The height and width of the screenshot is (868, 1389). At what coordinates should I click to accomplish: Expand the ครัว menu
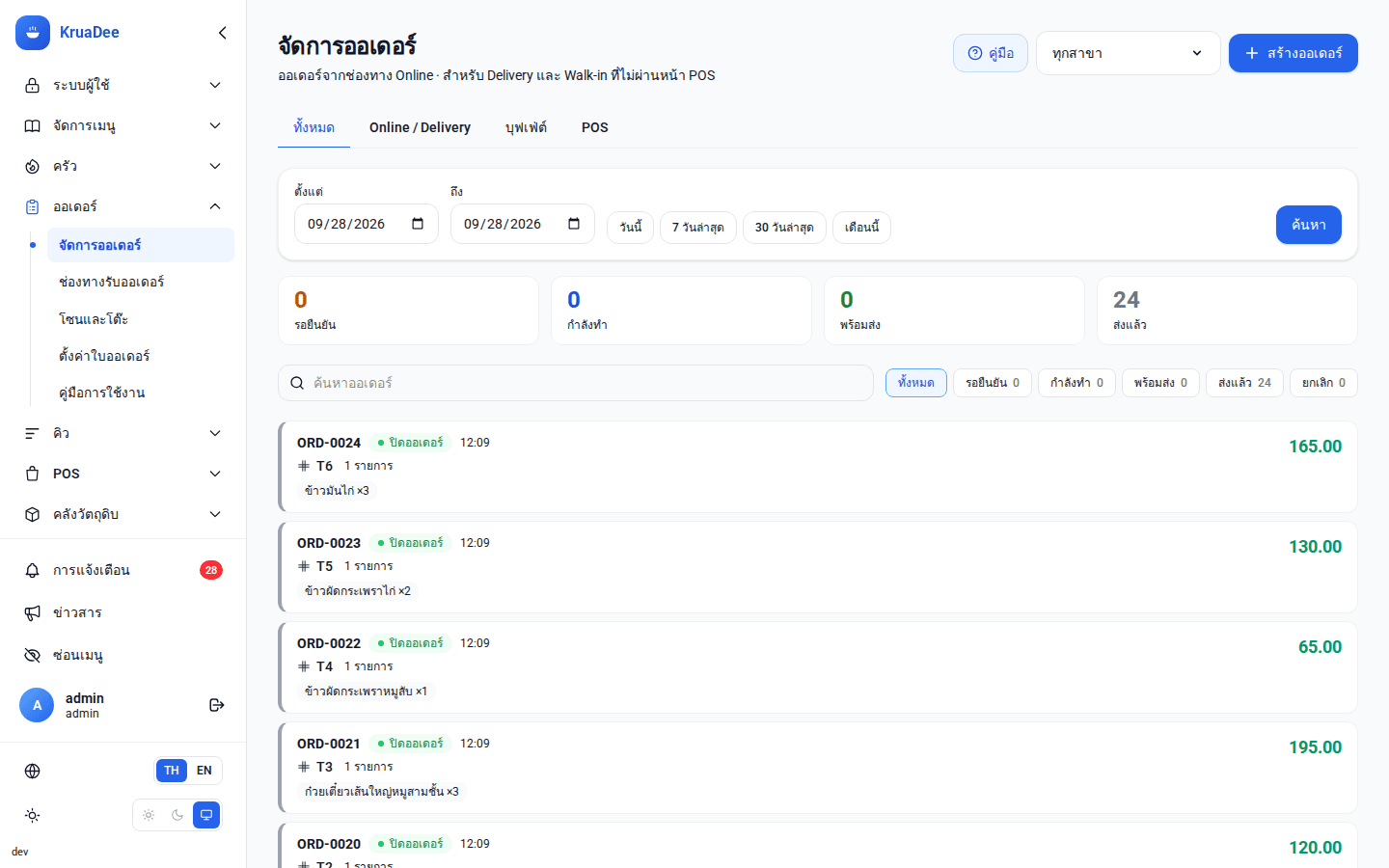point(123,166)
